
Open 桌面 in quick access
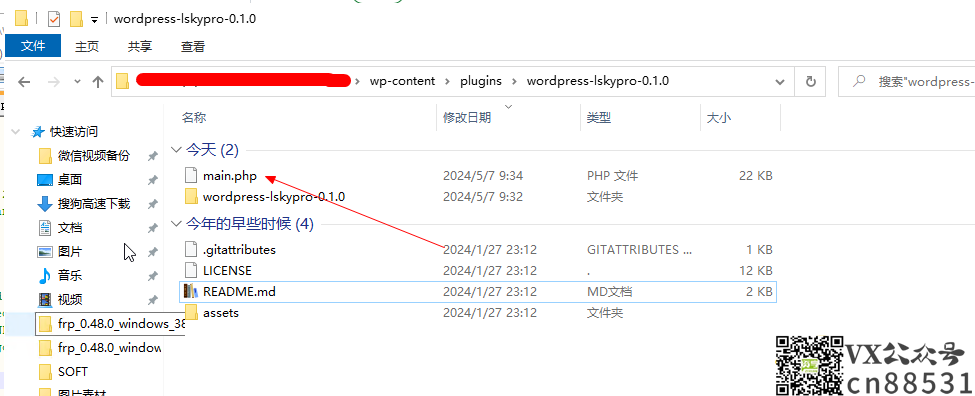point(70,180)
